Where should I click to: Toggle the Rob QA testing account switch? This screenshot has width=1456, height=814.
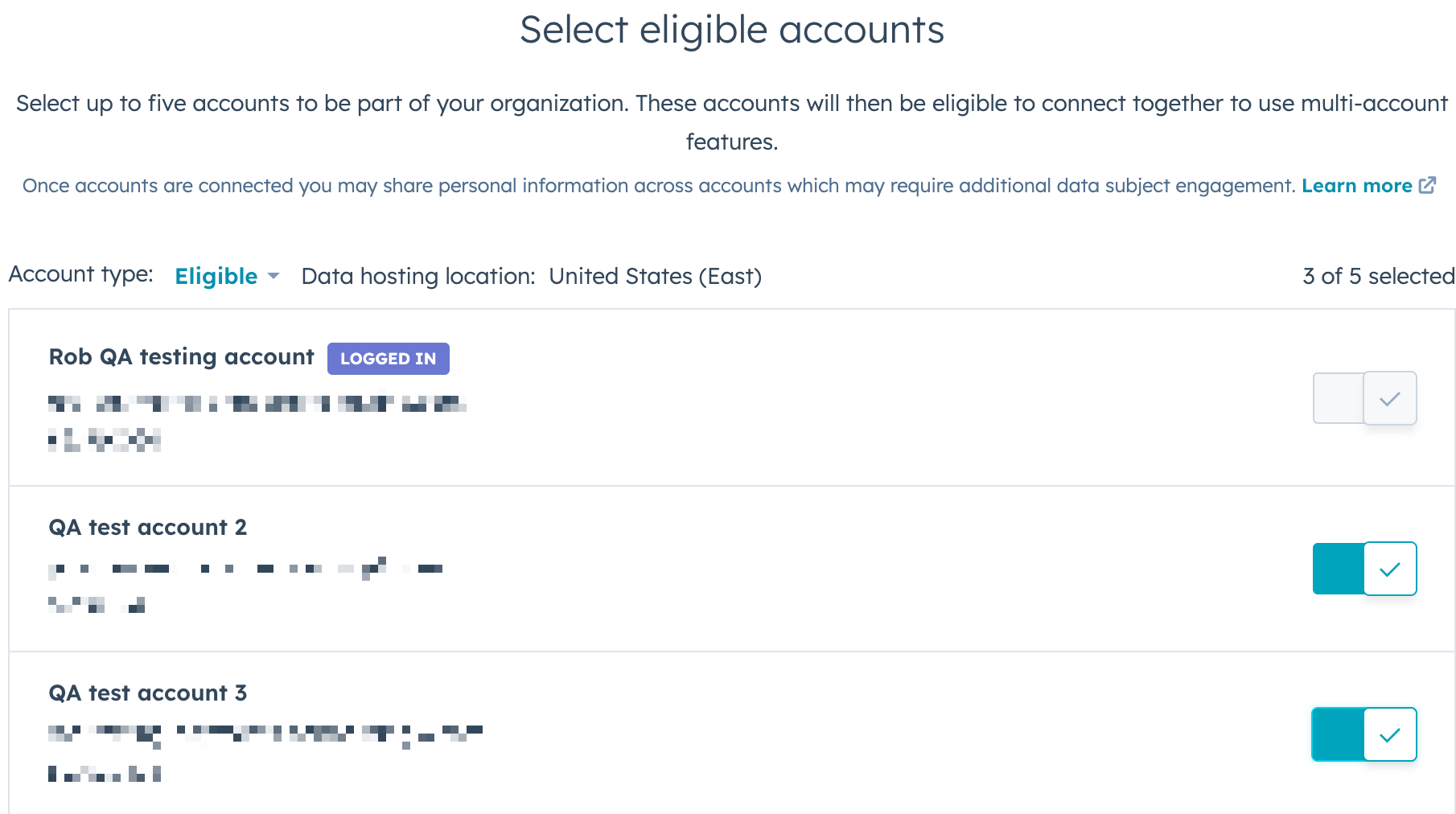1363,398
